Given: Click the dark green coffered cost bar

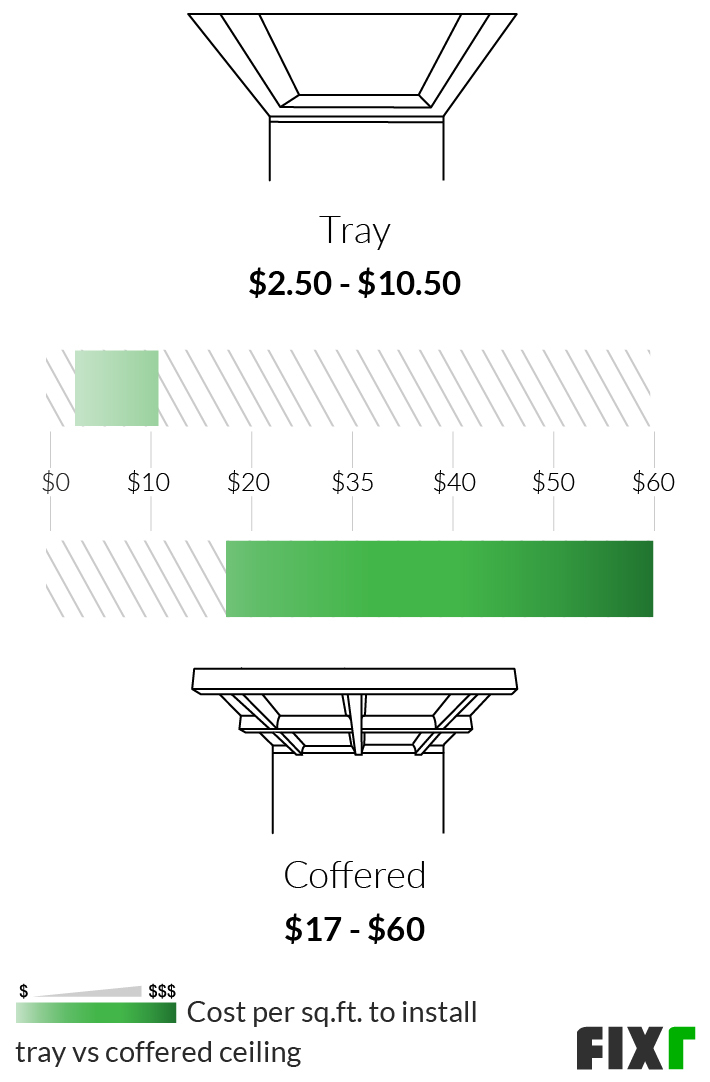Looking at the screenshot, I should (440, 578).
